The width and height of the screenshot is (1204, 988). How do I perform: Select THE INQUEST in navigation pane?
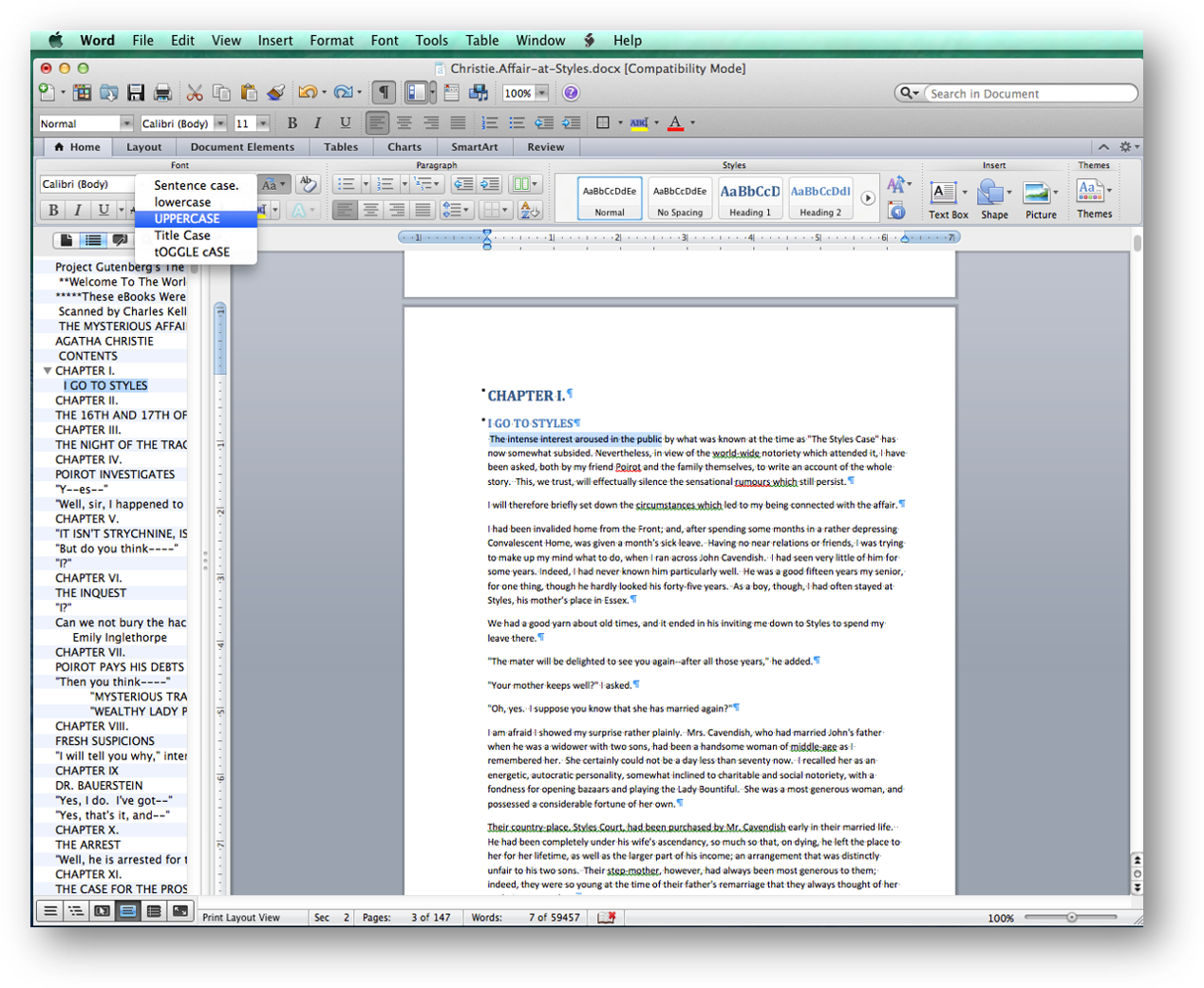tap(90, 593)
